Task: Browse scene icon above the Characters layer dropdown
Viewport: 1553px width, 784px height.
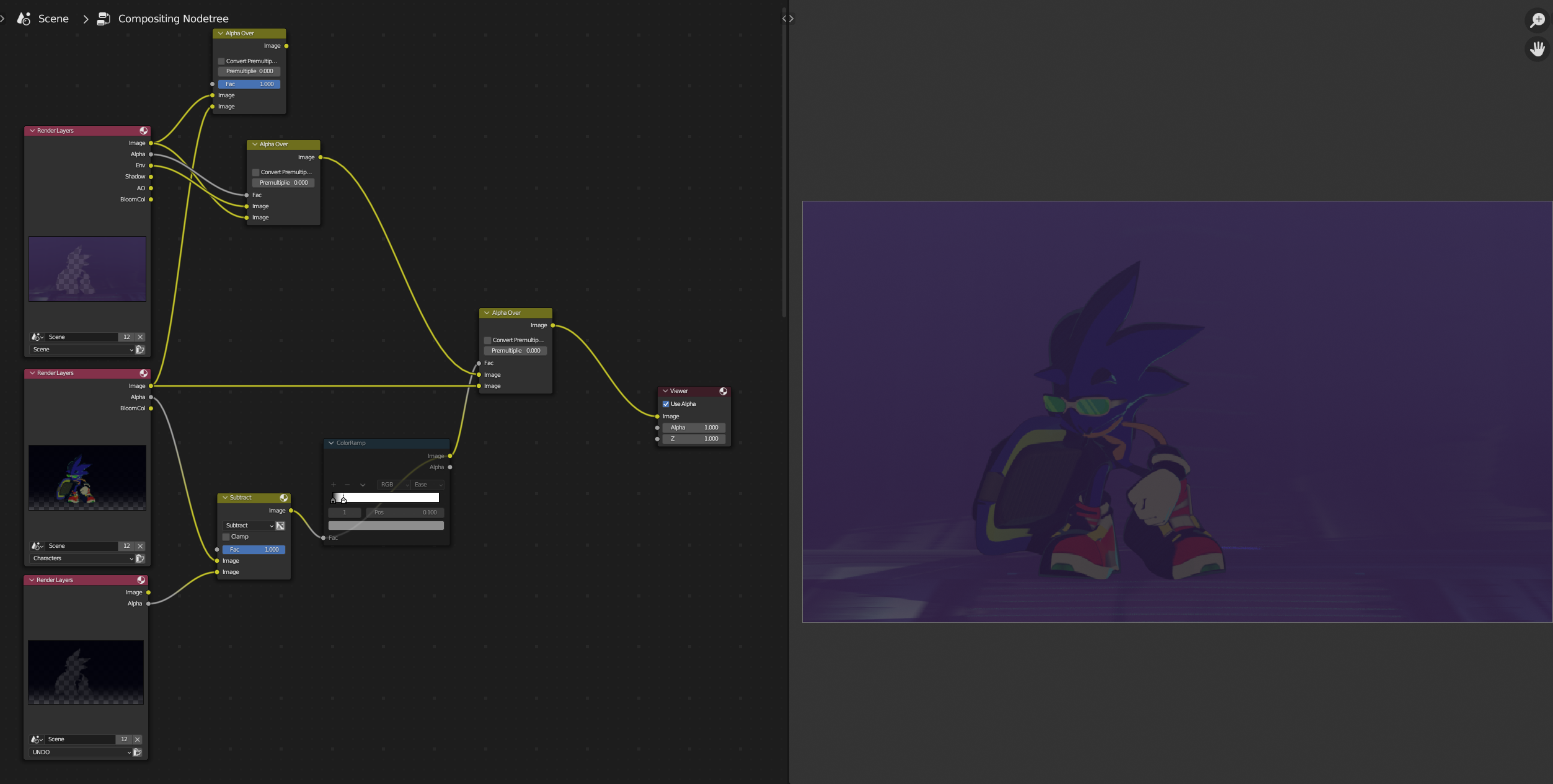Action: (x=37, y=546)
